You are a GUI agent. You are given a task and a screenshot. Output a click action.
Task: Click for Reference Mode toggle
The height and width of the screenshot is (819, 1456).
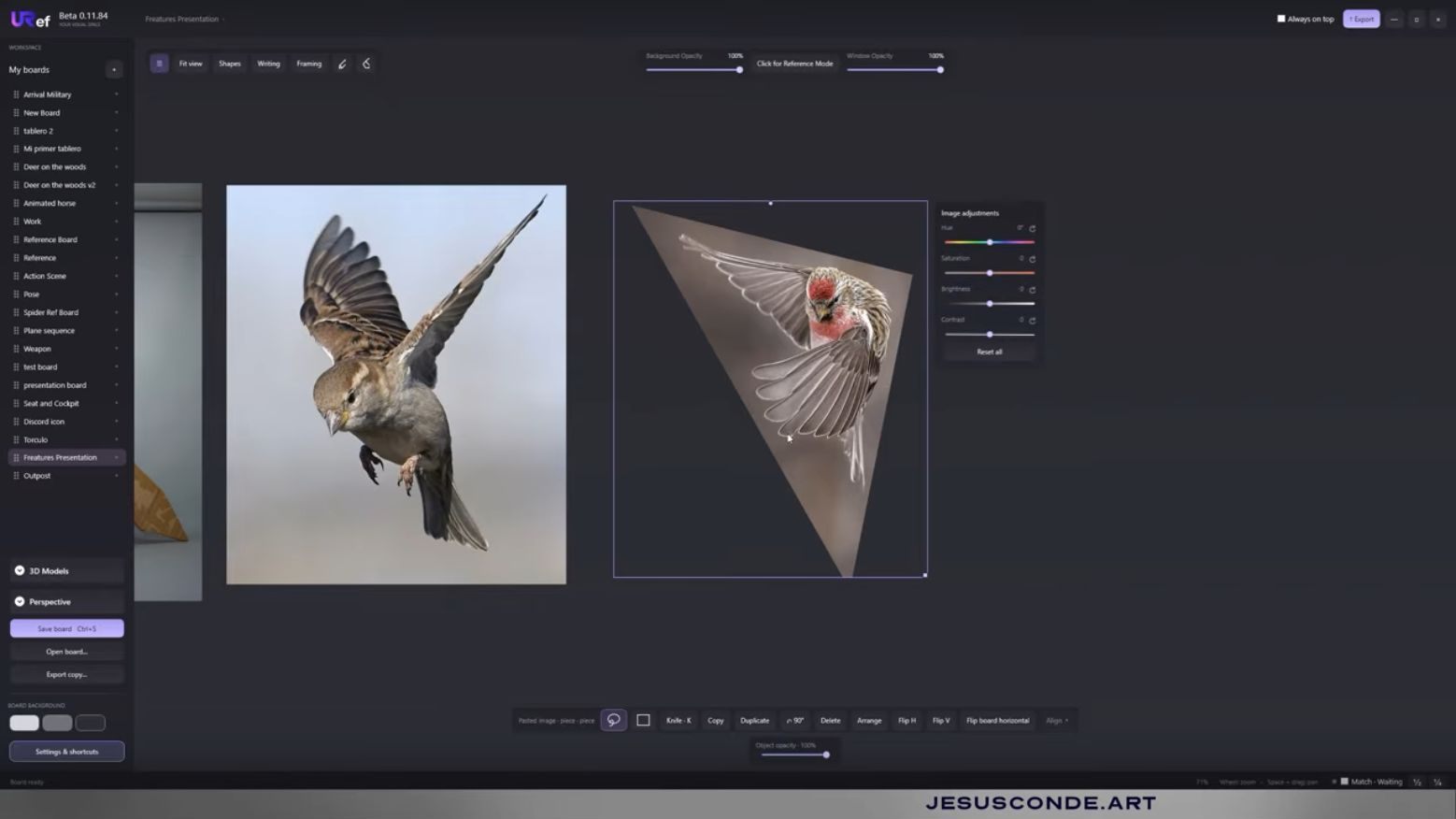[794, 64]
